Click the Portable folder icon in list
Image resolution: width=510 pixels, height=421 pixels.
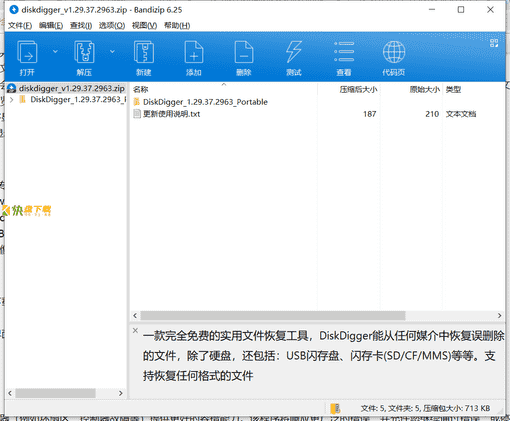[137, 102]
